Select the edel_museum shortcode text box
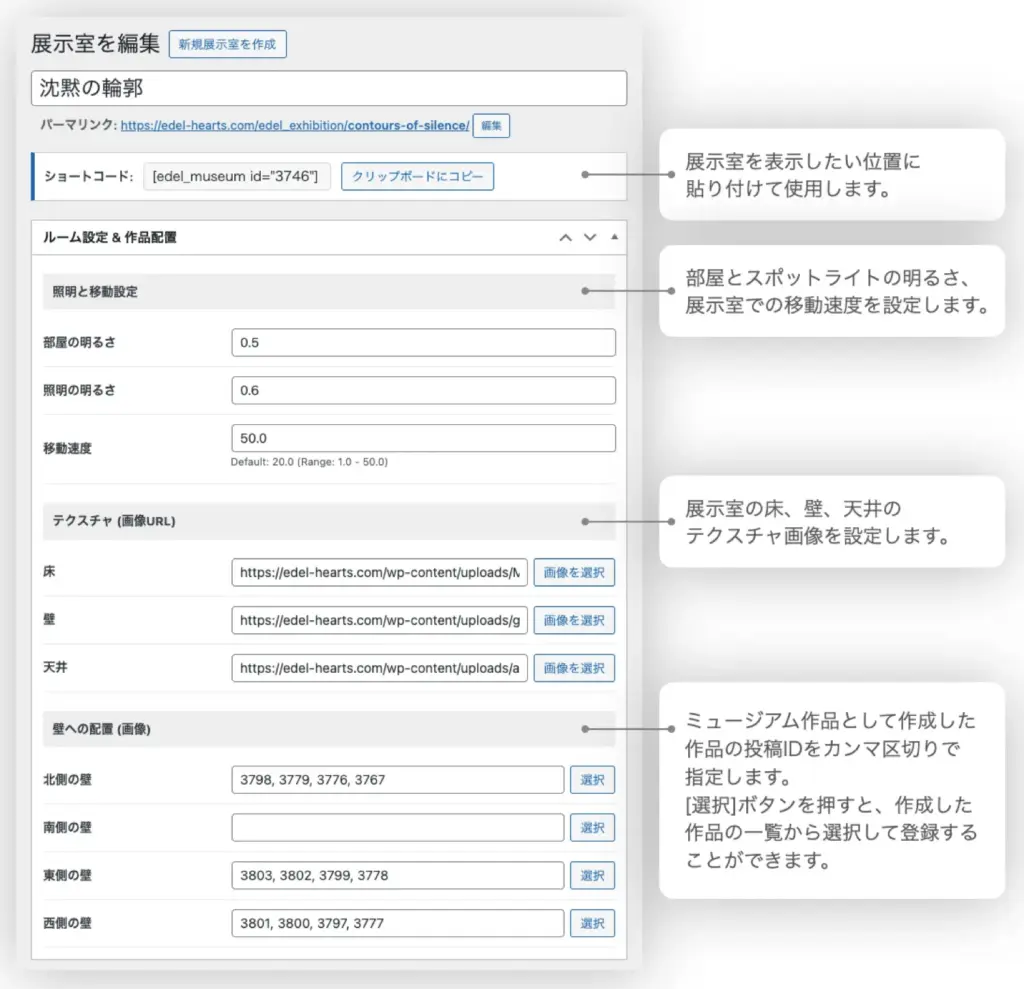 pos(236,177)
